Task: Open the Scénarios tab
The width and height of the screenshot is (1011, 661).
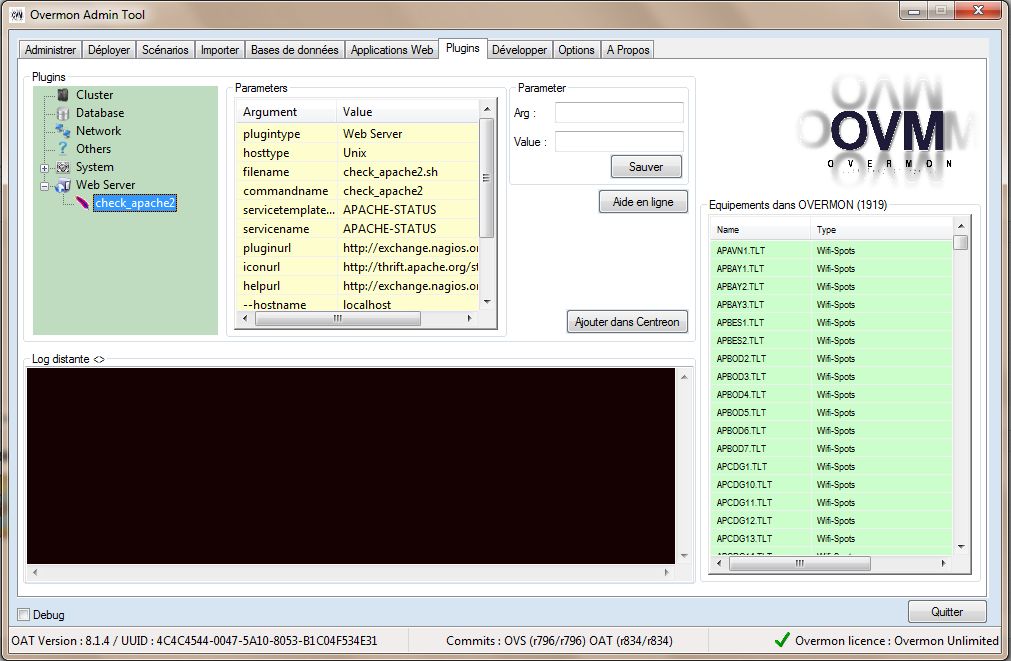Action: click(x=165, y=50)
